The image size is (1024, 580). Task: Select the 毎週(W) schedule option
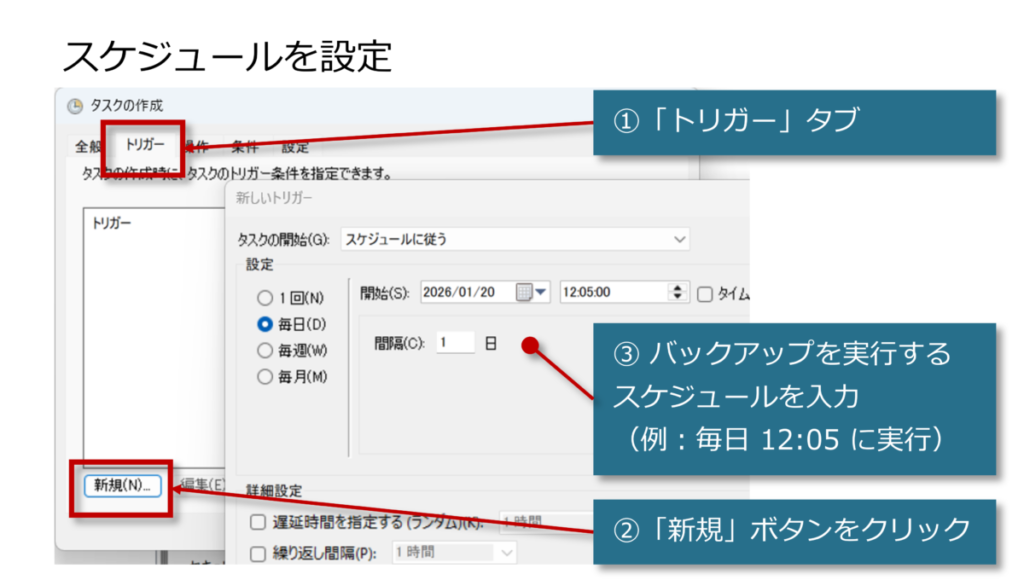(265, 350)
